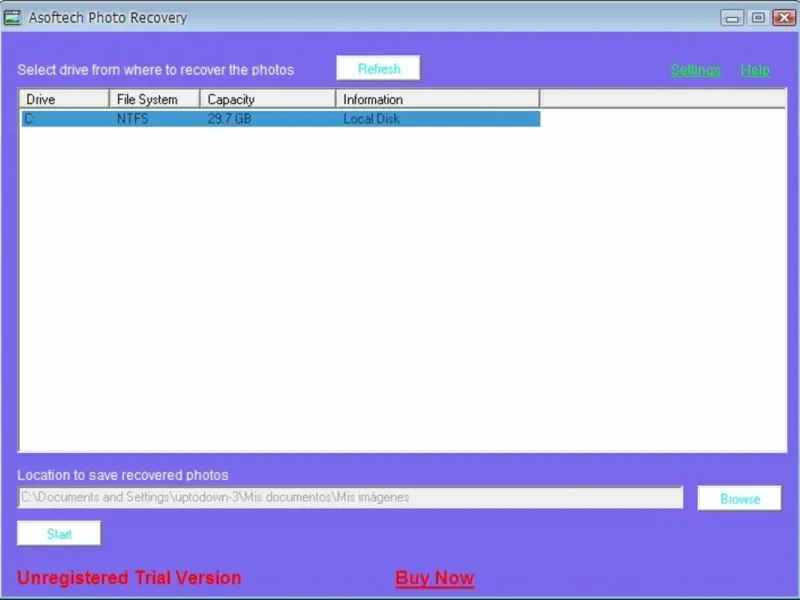Sort by the Information column header
Image resolution: width=800 pixels, height=600 pixels.
[x=438, y=99]
